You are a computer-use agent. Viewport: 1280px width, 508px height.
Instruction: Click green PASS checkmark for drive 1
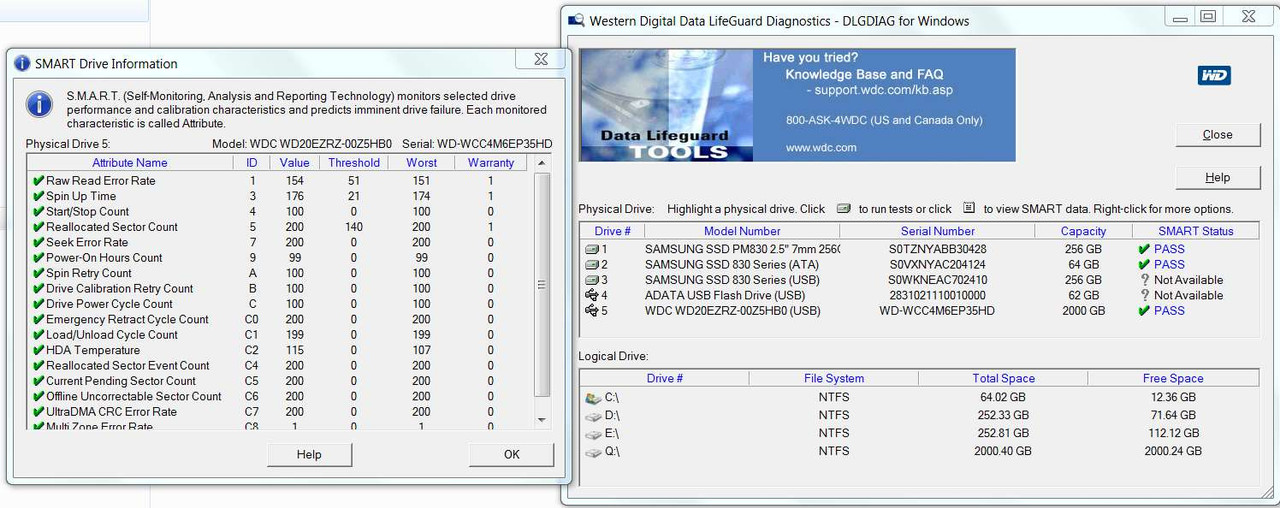pyautogui.click(x=1144, y=249)
